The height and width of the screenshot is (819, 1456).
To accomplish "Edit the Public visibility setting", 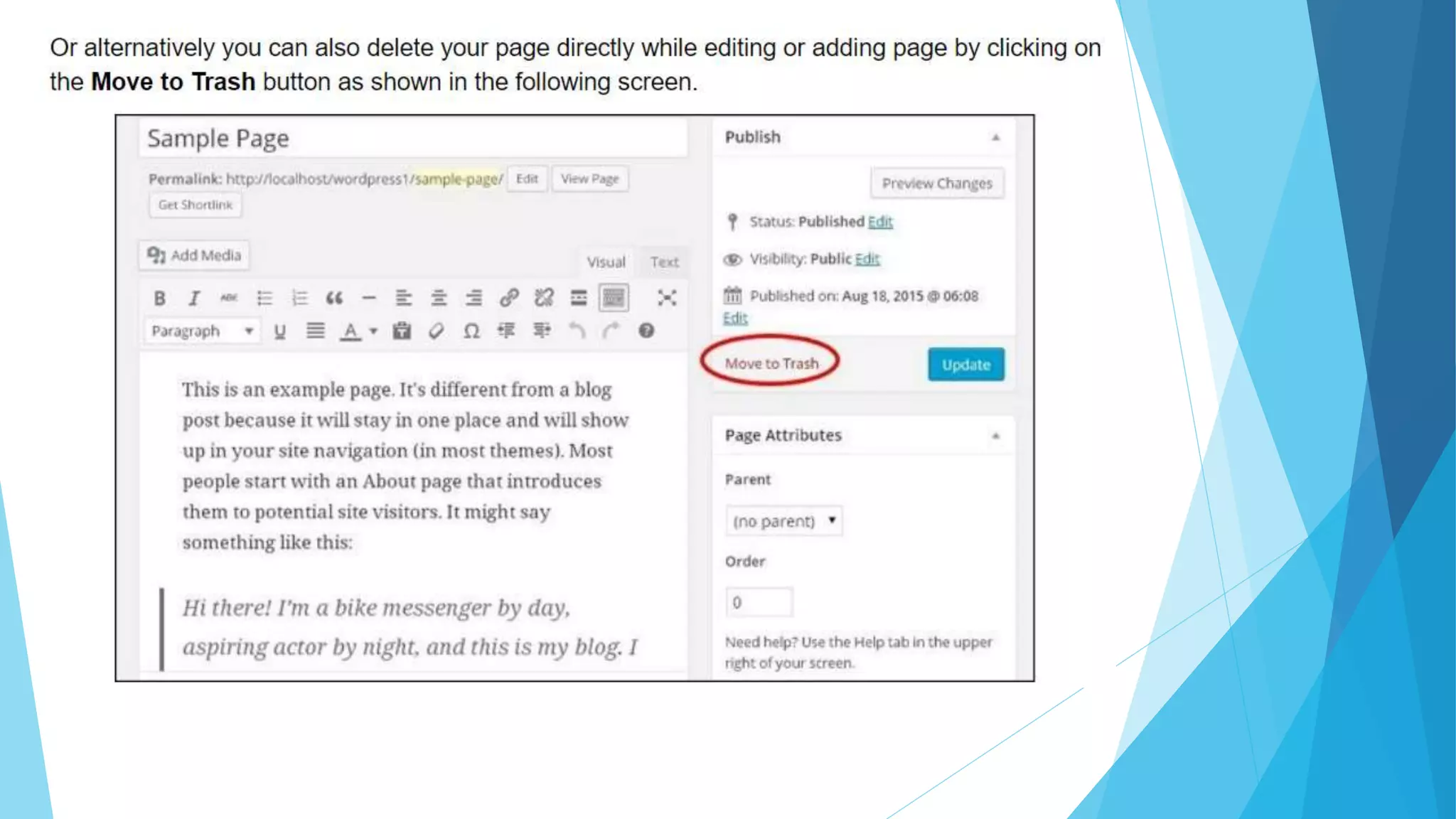I will click(867, 259).
